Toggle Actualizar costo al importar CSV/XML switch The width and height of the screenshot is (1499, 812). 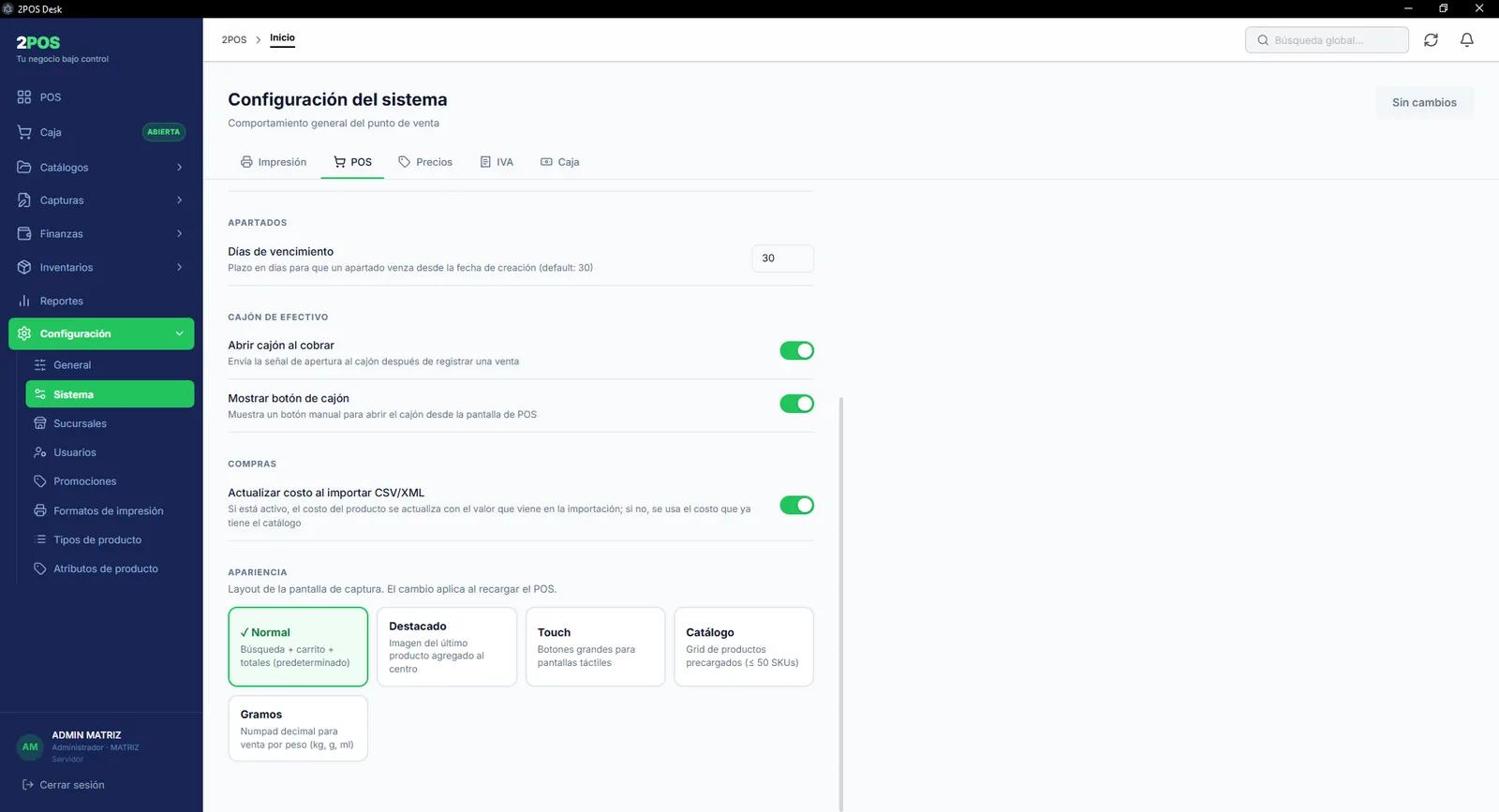(796, 505)
